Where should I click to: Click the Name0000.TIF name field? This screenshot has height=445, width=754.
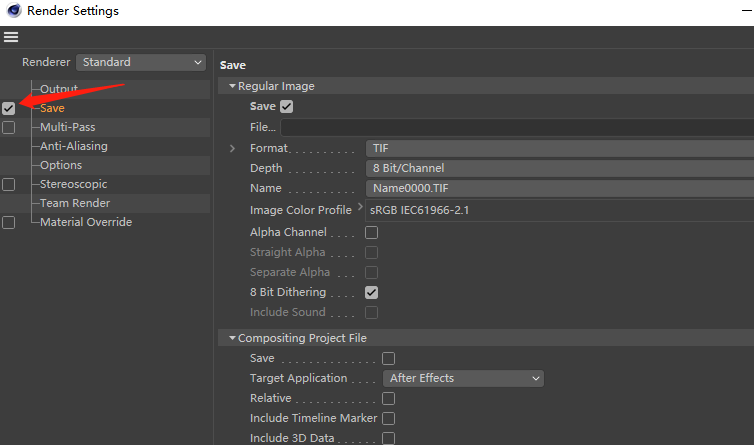coord(558,188)
